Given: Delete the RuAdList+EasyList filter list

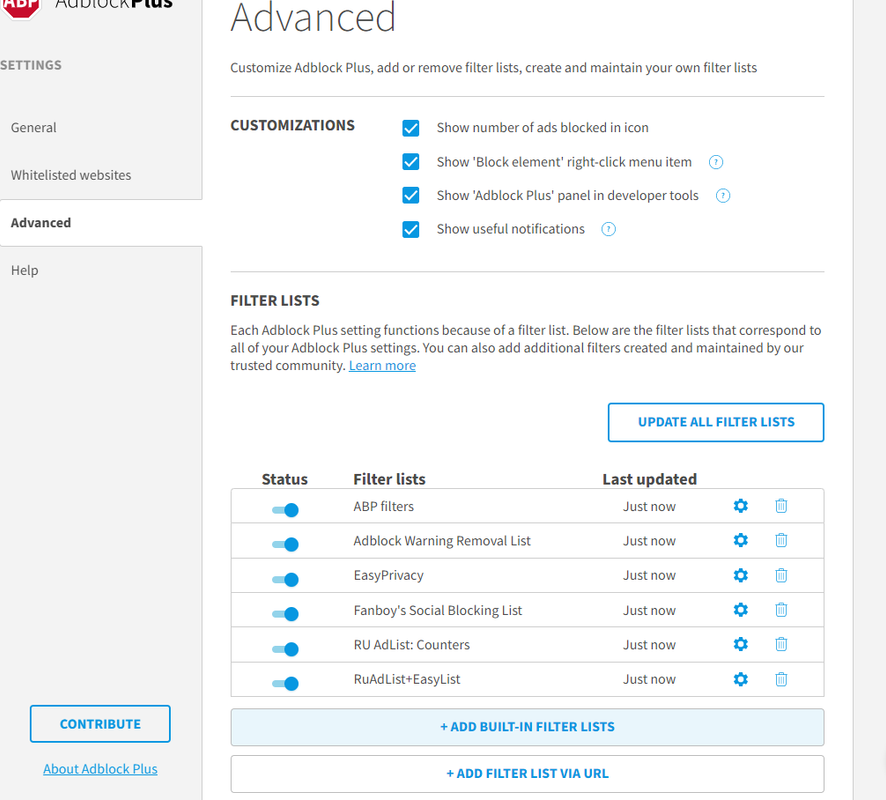Looking at the screenshot, I should (781, 679).
